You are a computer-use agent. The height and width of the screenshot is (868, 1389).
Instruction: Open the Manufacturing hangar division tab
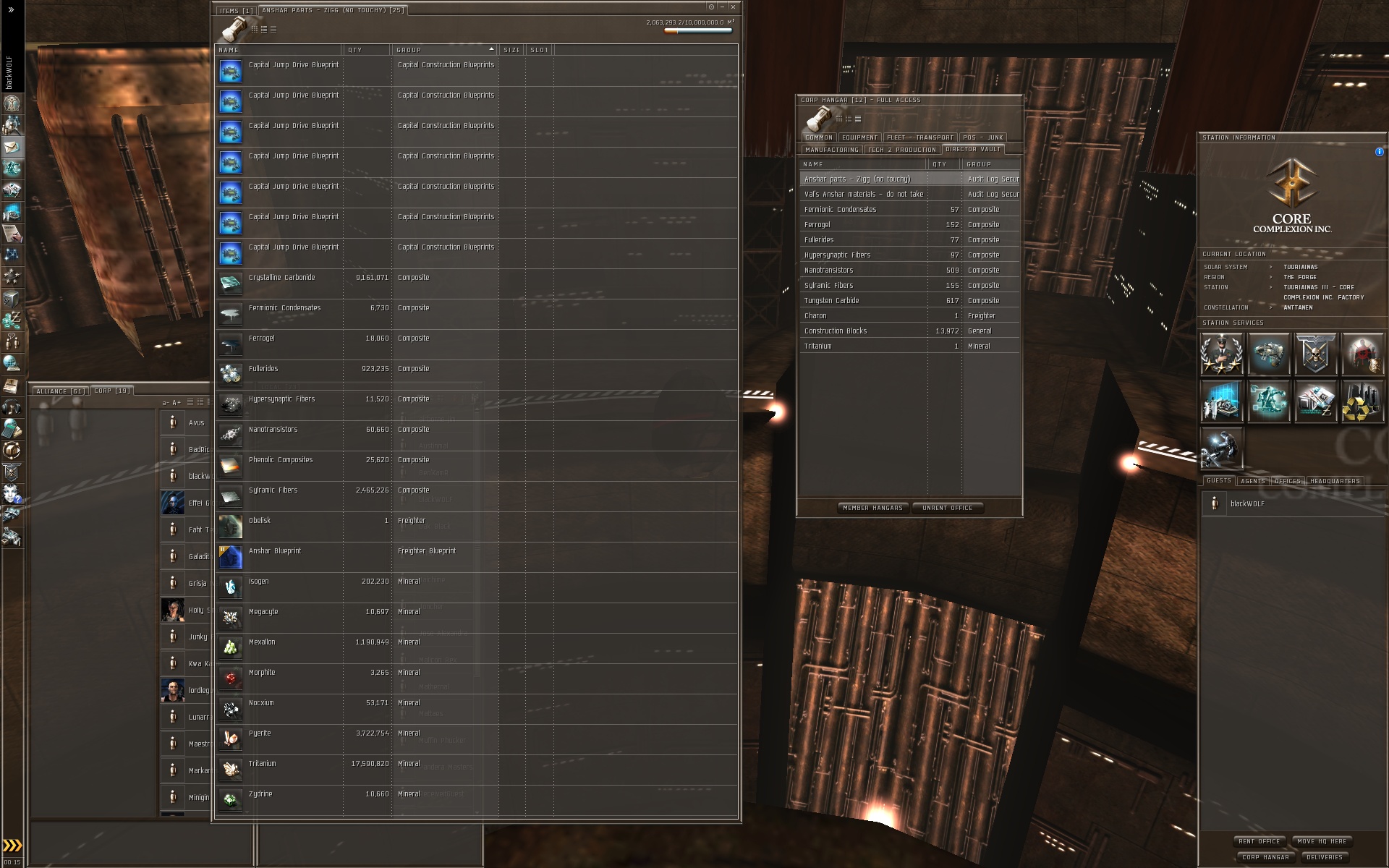(831, 150)
